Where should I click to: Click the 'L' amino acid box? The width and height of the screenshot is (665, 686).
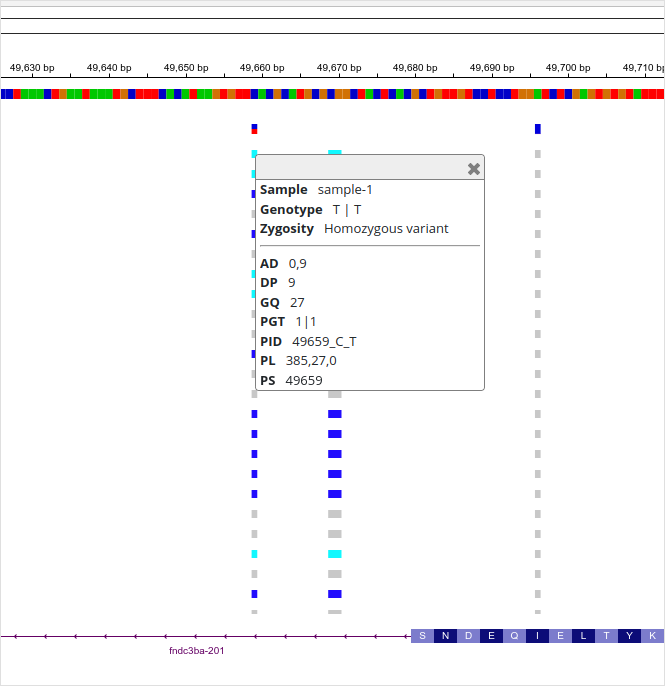tap(583, 636)
